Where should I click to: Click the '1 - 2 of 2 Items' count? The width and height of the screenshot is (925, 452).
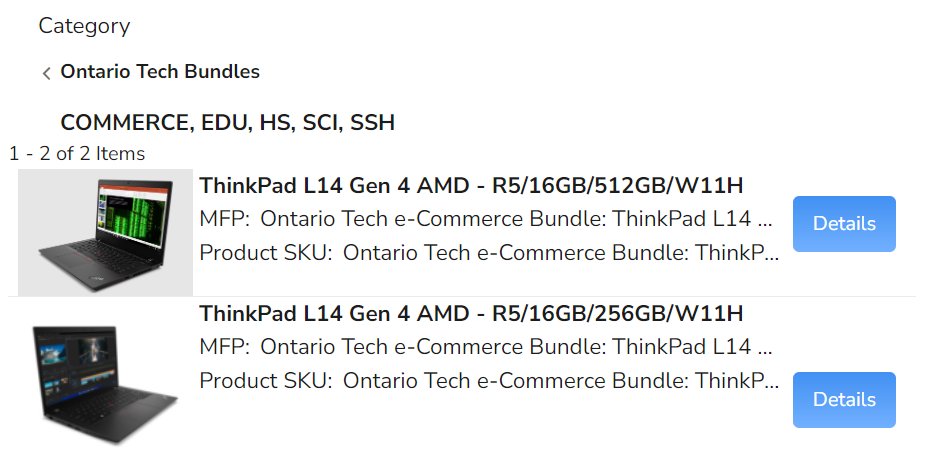tap(77, 154)
